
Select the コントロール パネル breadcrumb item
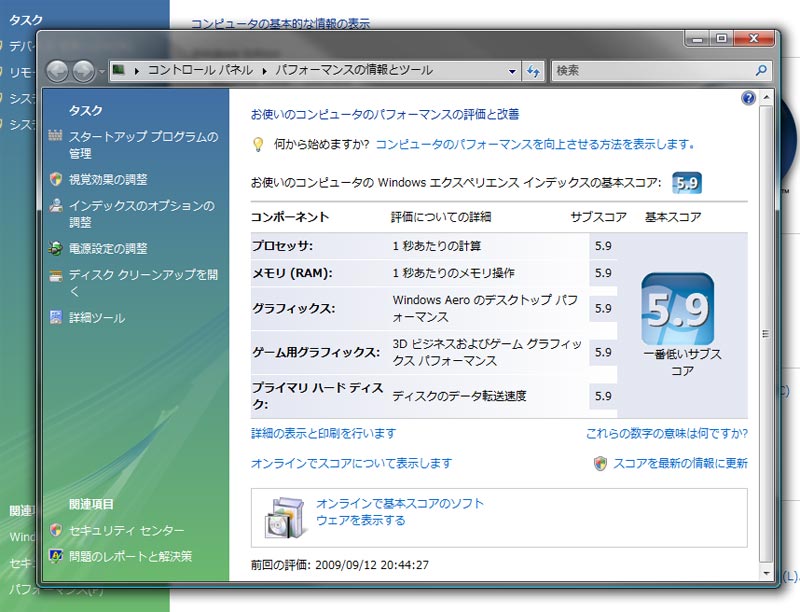click(x=200, y=71)
